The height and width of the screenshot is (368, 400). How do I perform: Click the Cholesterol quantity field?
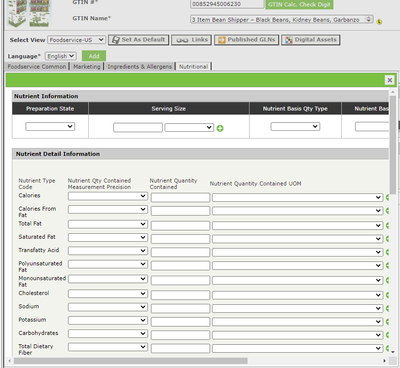180,295
